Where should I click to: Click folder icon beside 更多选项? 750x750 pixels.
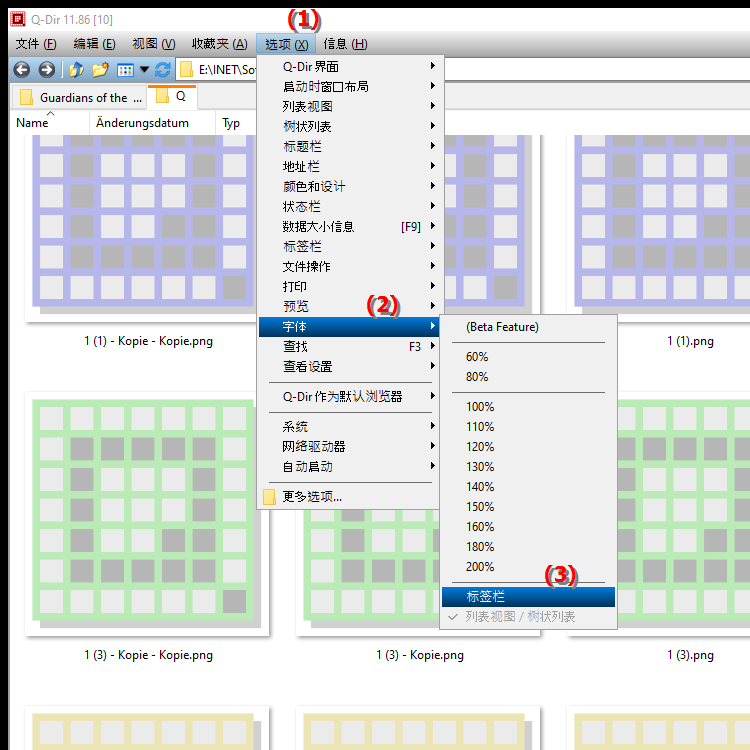click(269, 496)
